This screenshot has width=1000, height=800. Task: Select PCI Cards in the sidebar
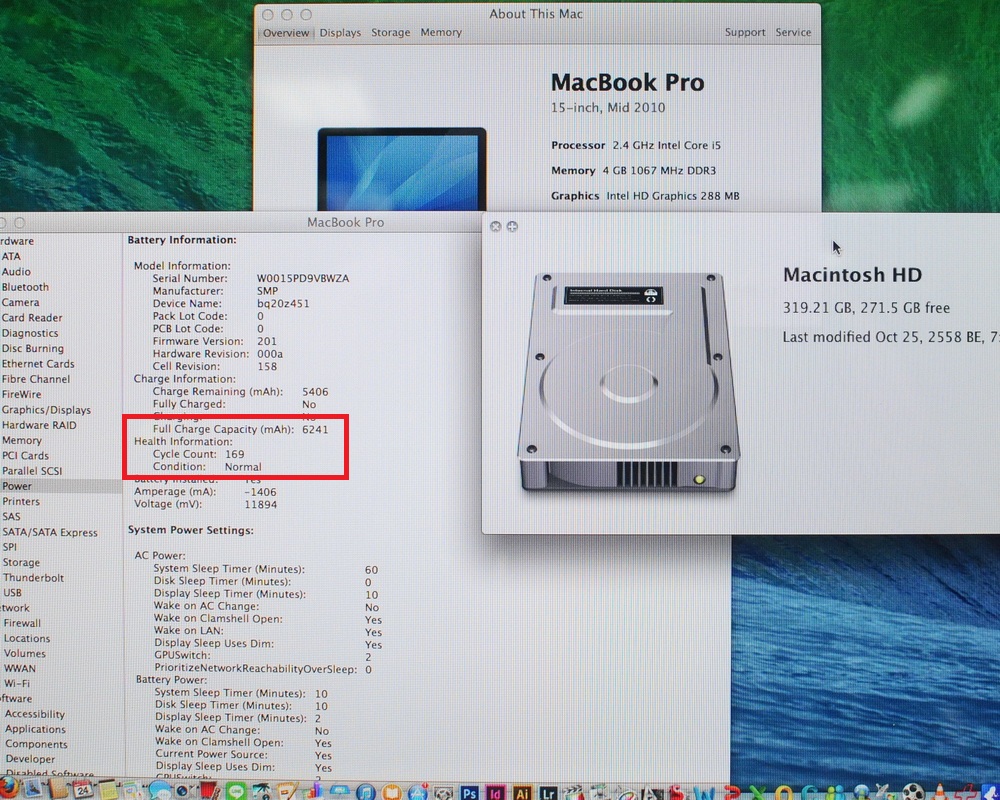pos(26,456)
